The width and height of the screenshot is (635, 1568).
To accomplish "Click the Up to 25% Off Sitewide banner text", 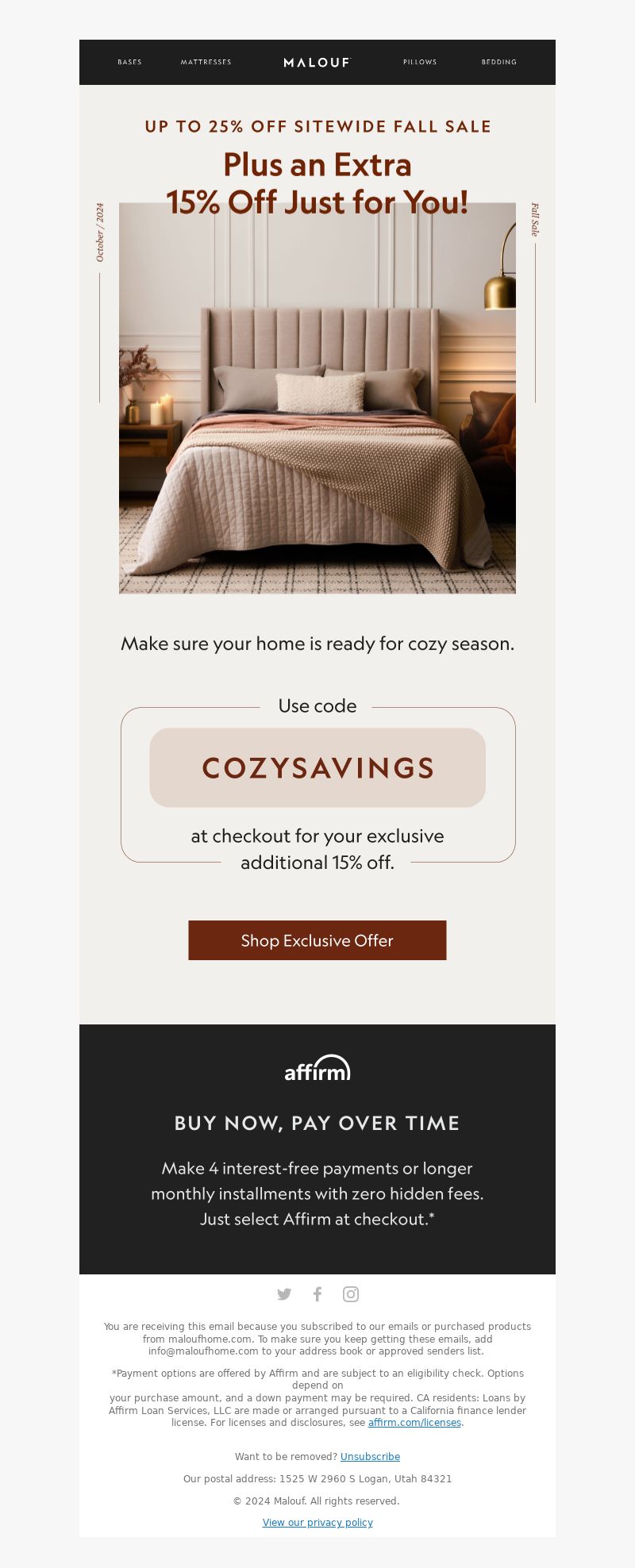I will point(317,126).
